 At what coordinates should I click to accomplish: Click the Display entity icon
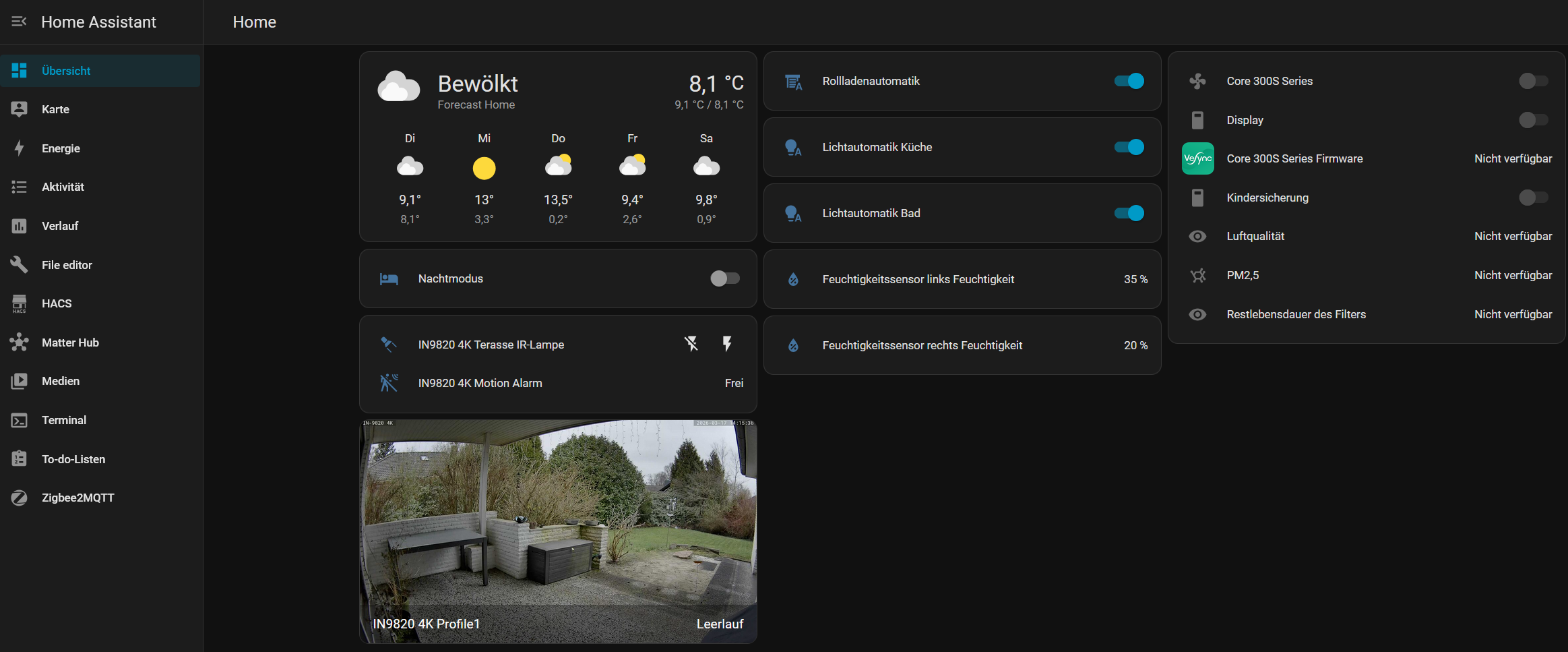coord(1197,120)
